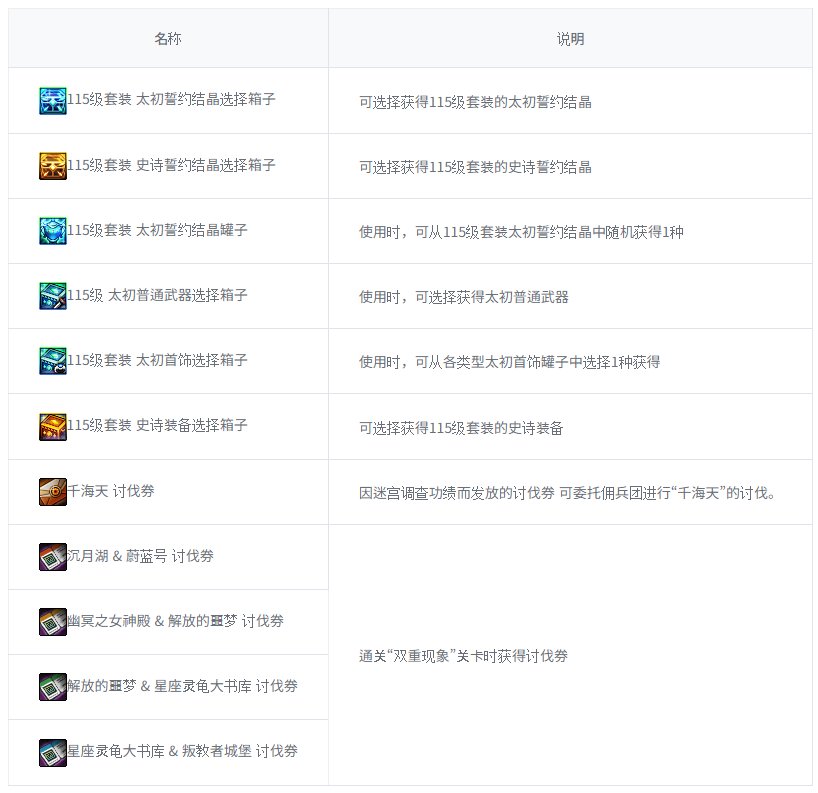Select the description 可选择获得115级套装的史诗誓约结晶
This screenshot has width=818, height=793.
click(x=475, y=167)
